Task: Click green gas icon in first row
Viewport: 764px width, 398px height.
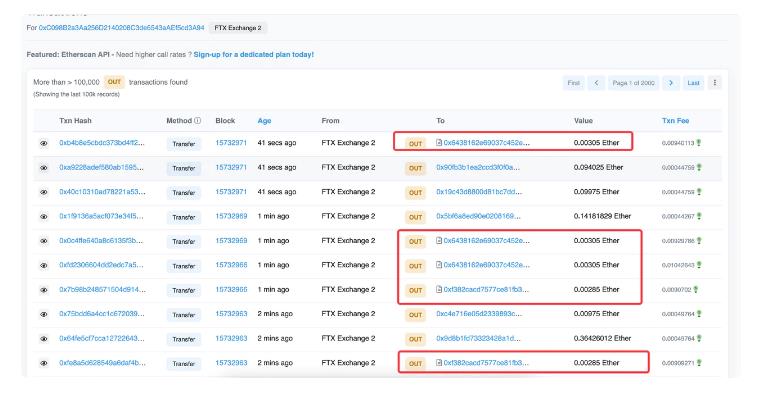Action: tap(699, 143)
